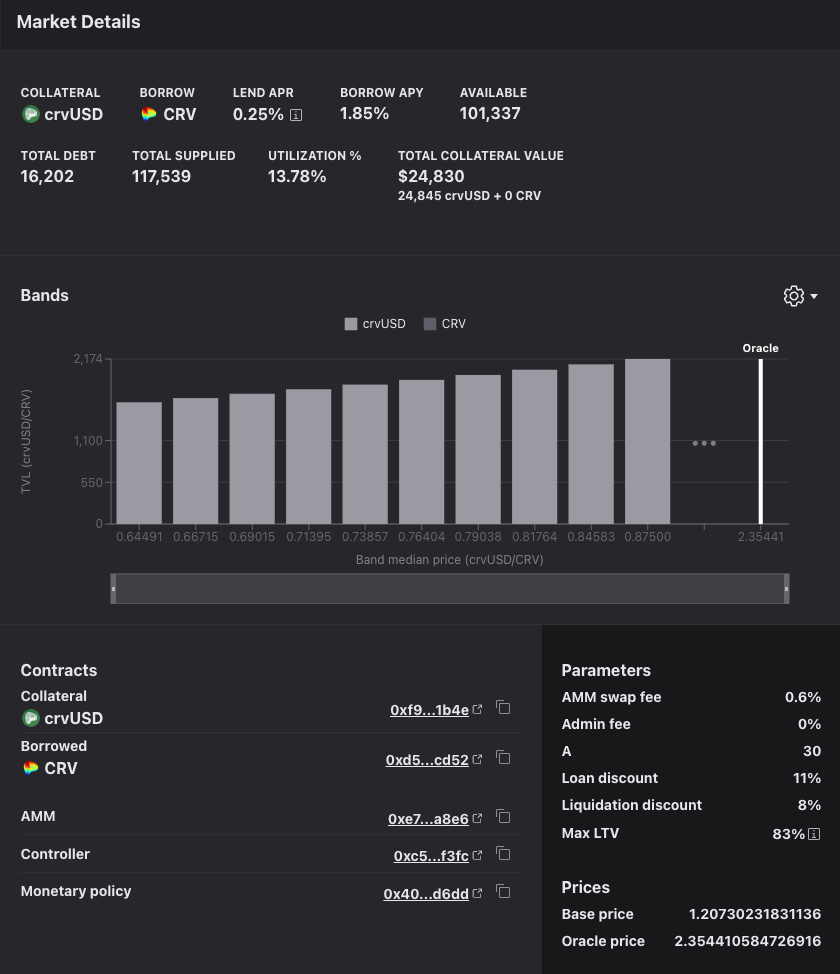Click the crvUSD icon in Contracts section
The image size is (840, 974).
click(30, 718)
